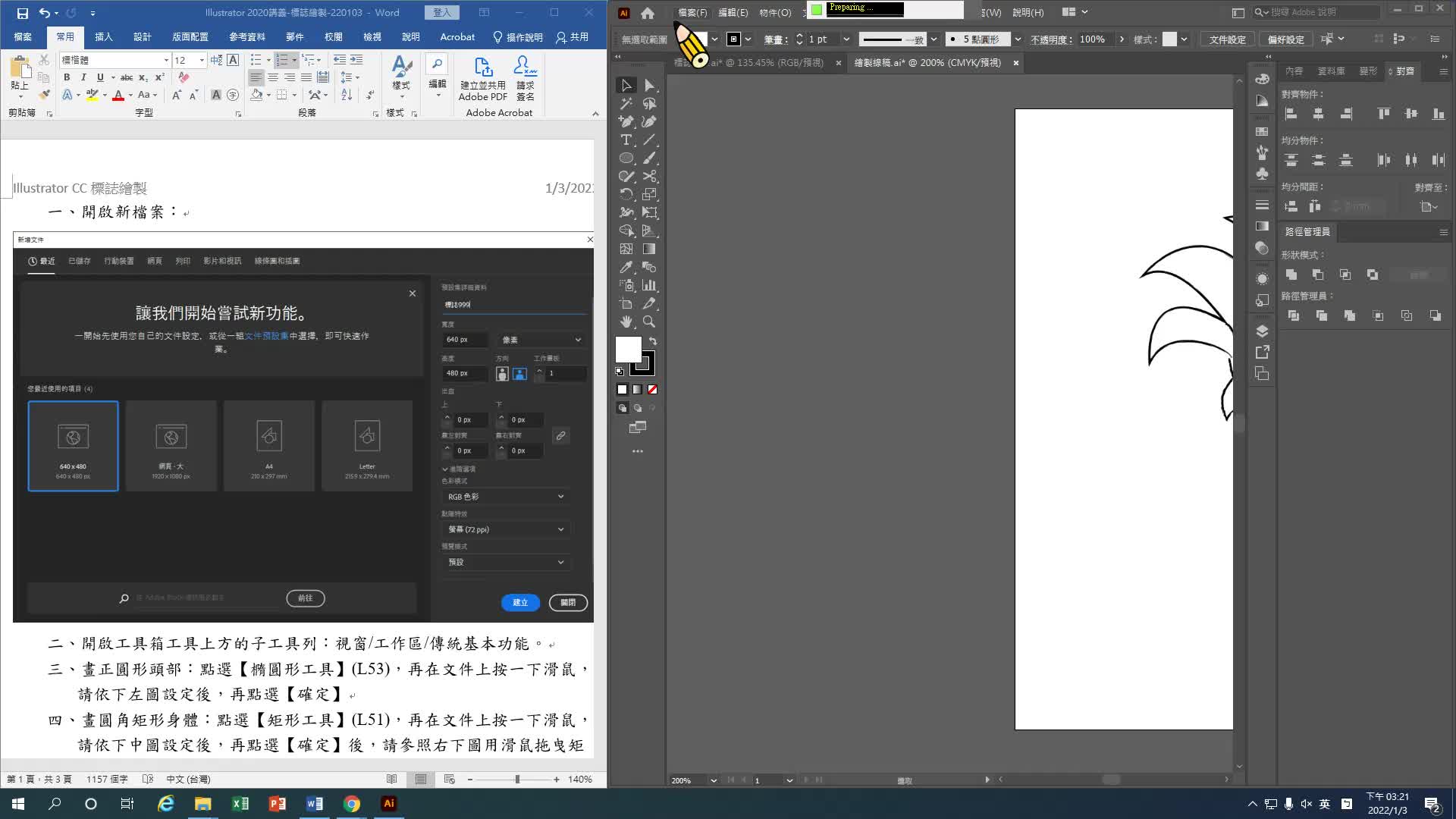Open the 編輯(E) menu in Illustrator
Viewport: 1456px width, 819px height.
(x=733, y=12)
